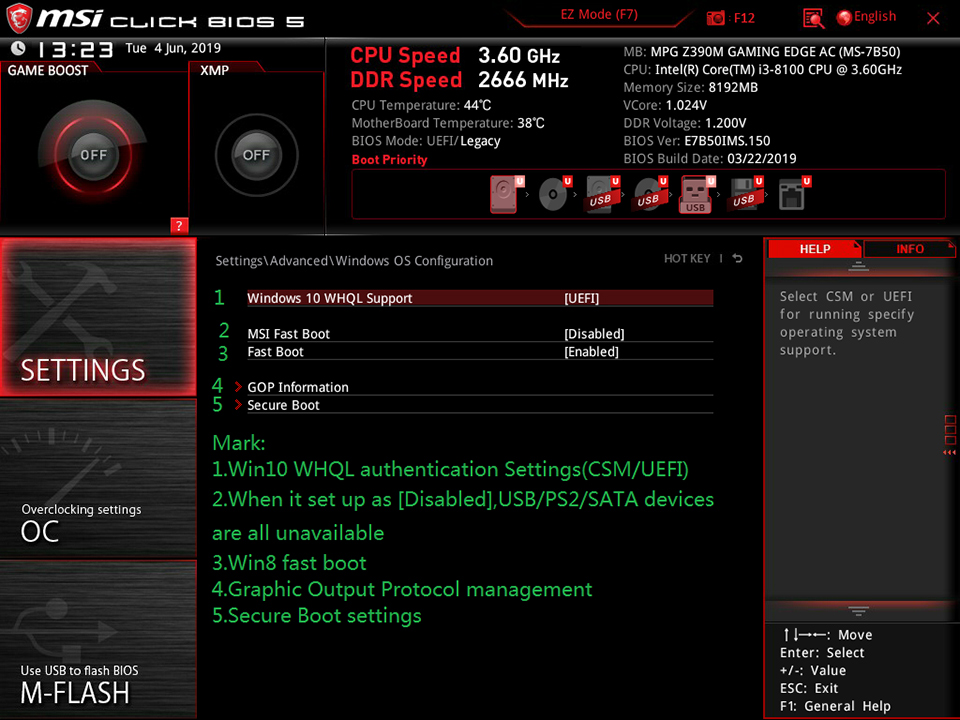Click the DDR Voltage: 1.200V reading
Viewport: 960px width, 720px height.
pos(684,123)
